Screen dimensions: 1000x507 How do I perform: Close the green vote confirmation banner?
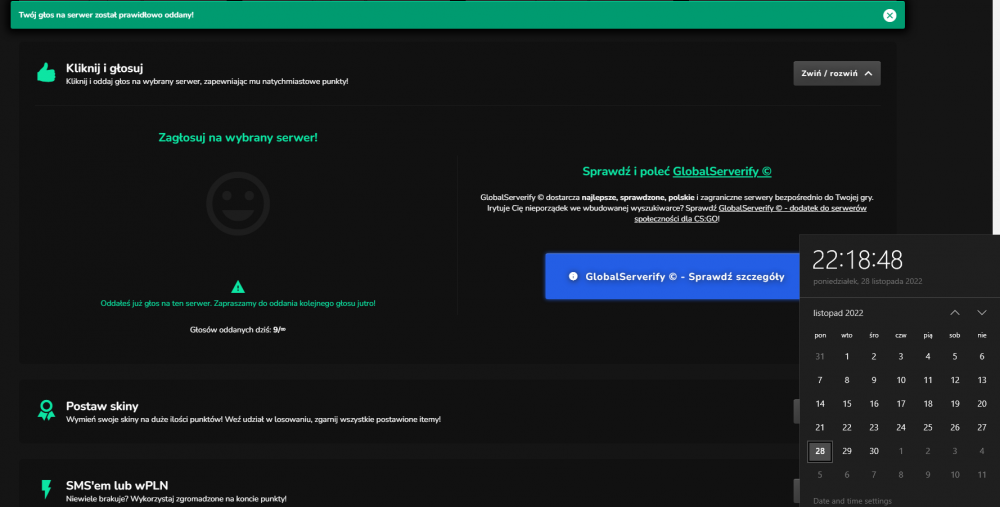pos(890,15)
